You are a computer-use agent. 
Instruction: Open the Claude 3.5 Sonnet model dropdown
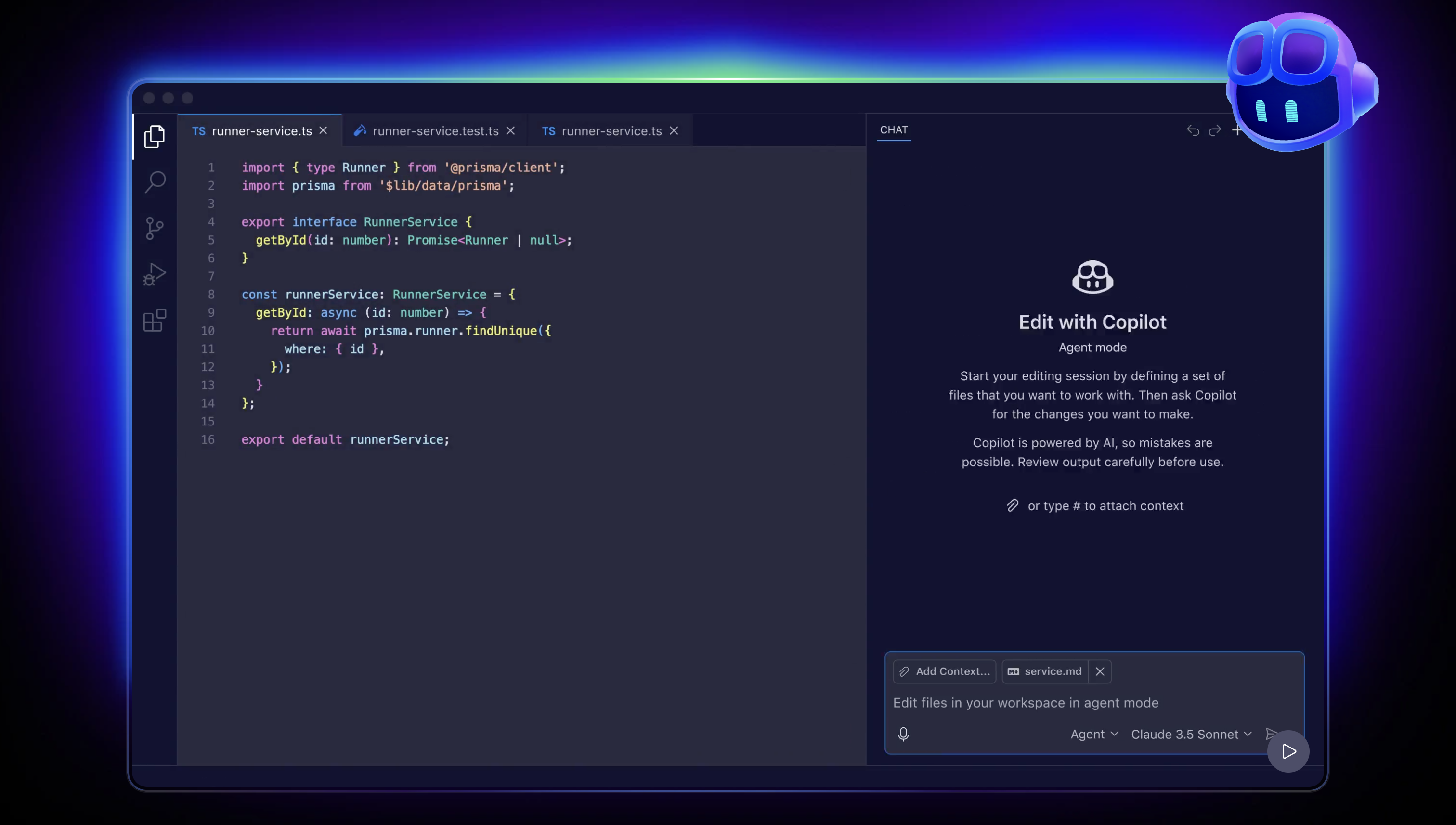click(x=1191, y=734)
